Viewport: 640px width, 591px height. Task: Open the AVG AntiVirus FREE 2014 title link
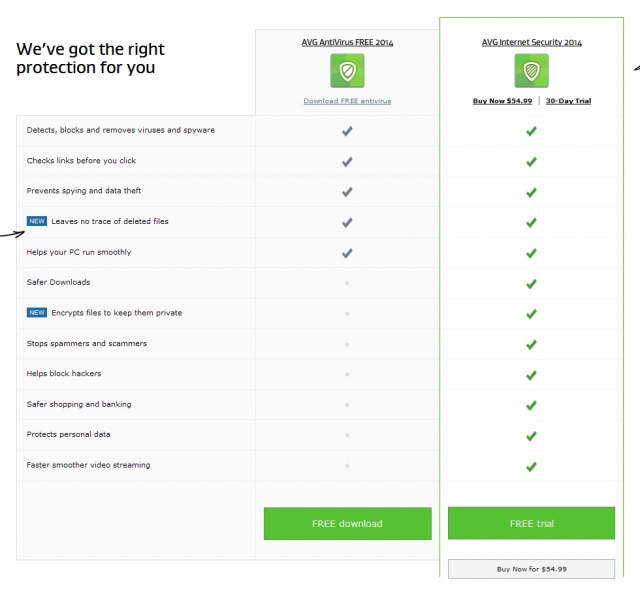(x=347, y=42)
